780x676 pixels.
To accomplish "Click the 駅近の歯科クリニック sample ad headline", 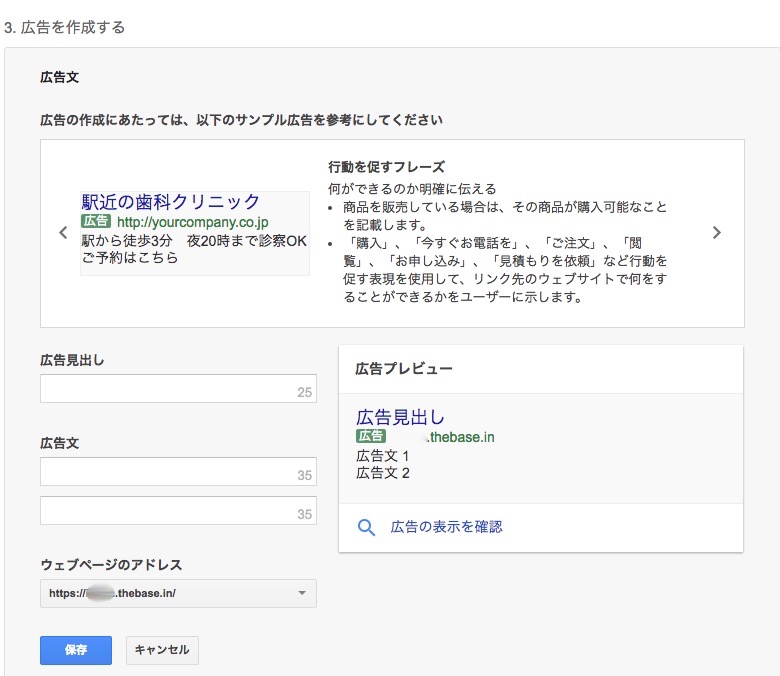I will pyautogui.click(x=171, y=201).
